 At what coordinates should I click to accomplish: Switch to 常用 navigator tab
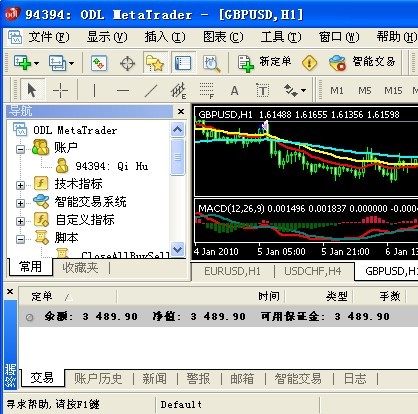pos(31,267)
